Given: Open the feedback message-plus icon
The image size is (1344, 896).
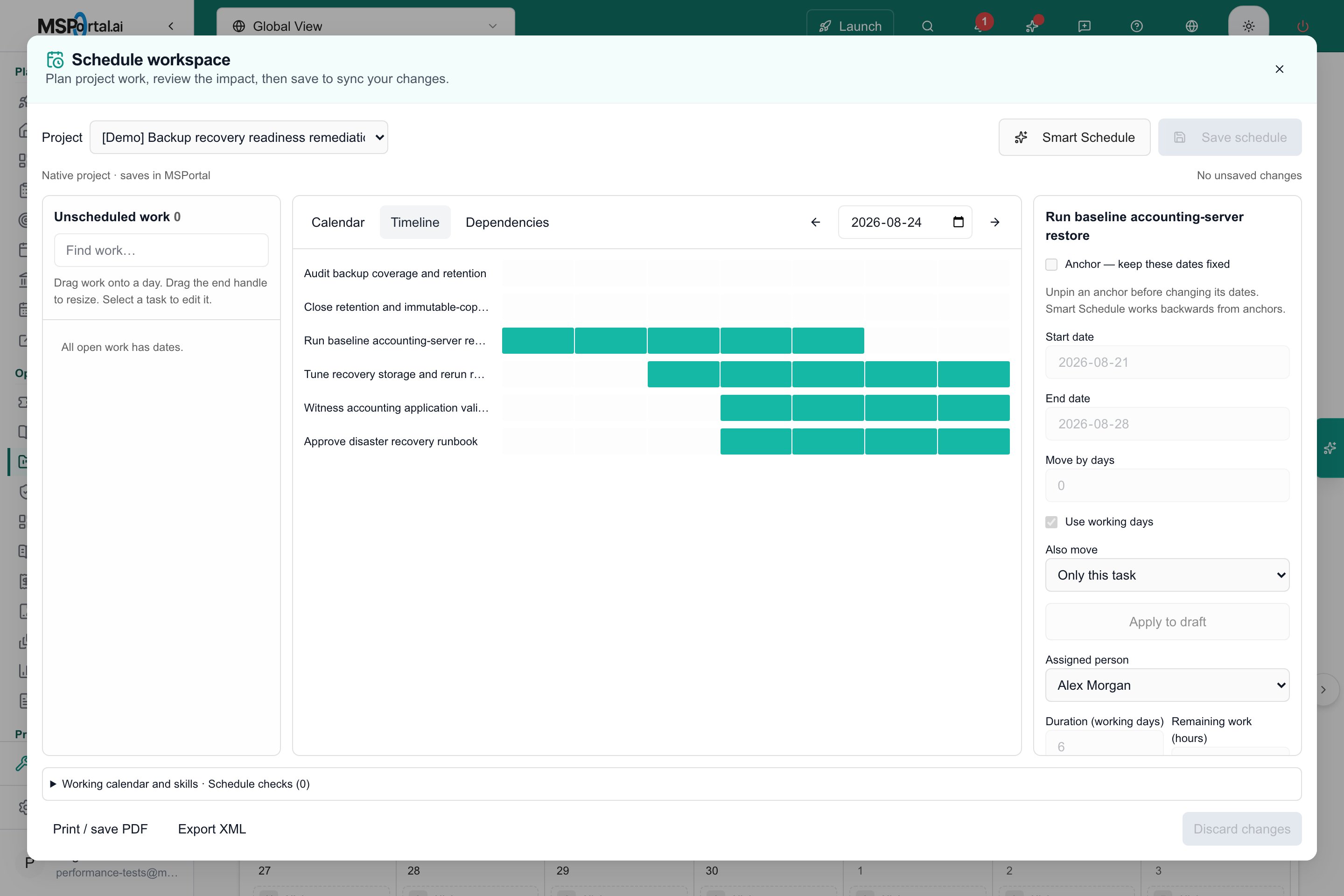Looking at the screenshot, I should click(x=1084, y=26).
